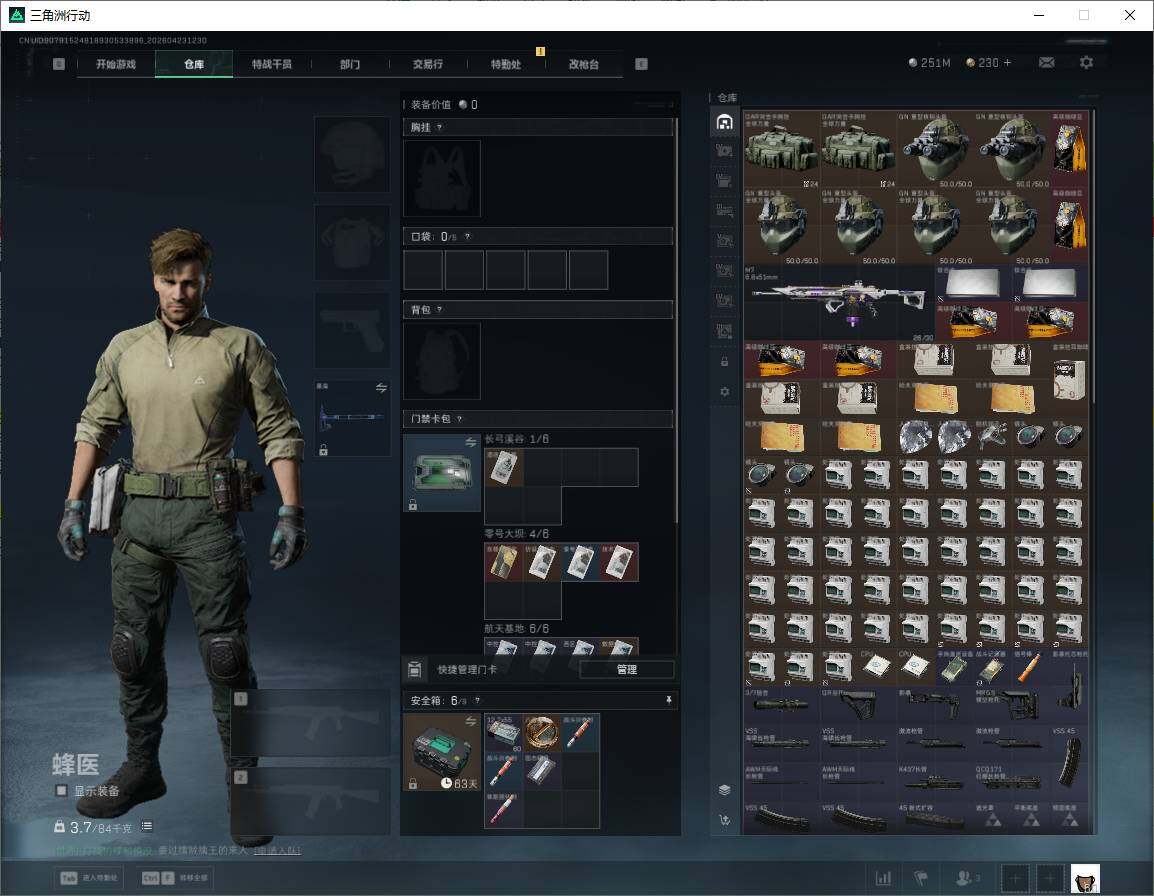Image resolution: width=1154 pixels, height=896 pixels.
Task: Click the player avatar in the bottom corner
Action: (1085, 879)
